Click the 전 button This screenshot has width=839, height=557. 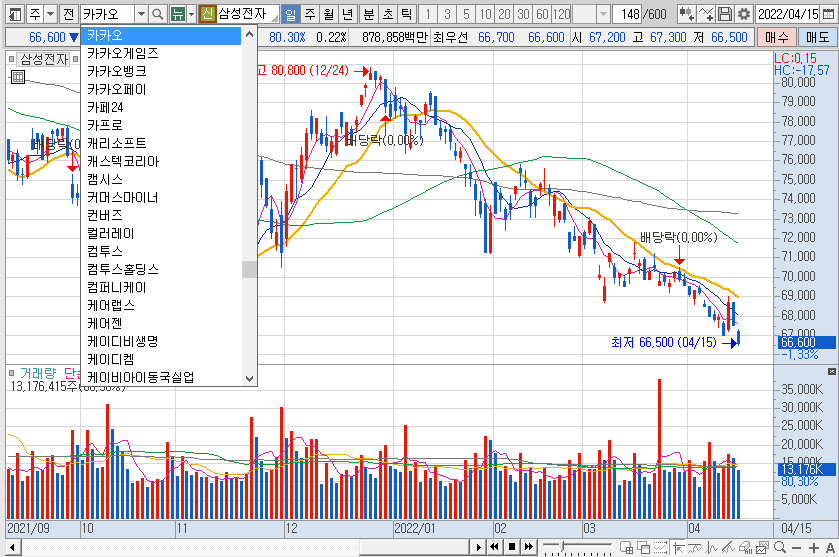point(68,14)
